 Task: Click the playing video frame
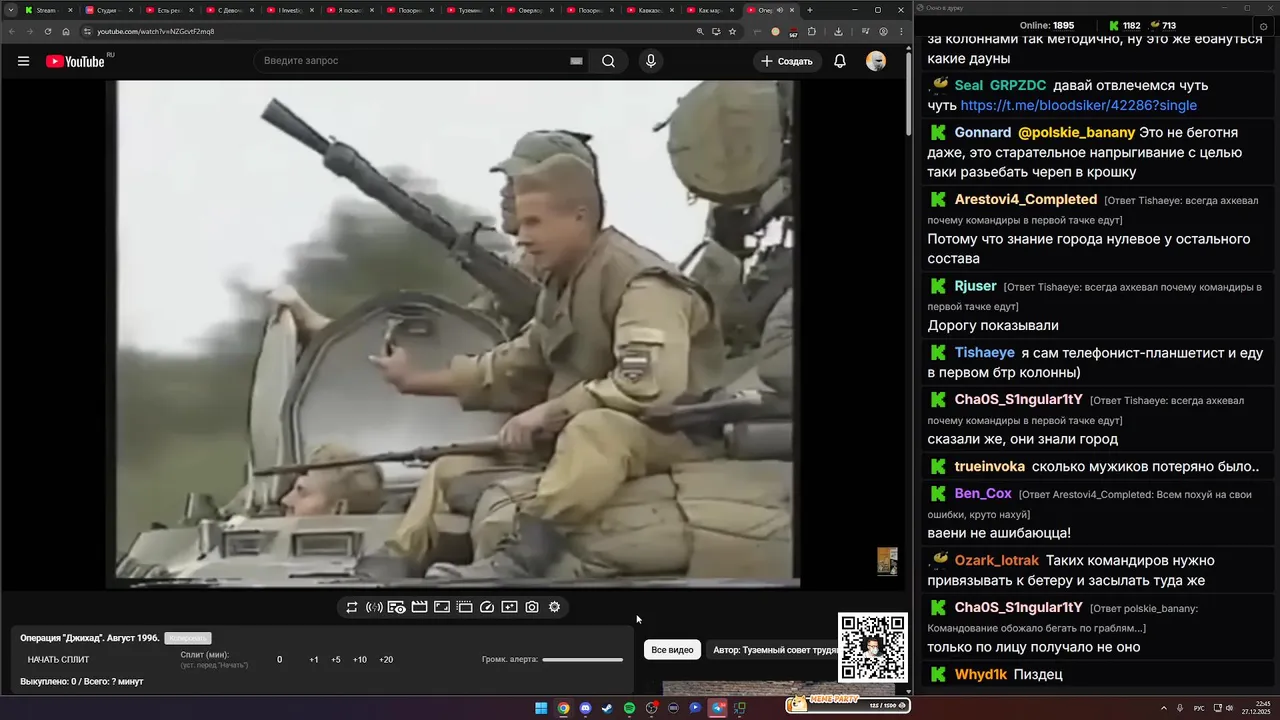pos(453,334)
